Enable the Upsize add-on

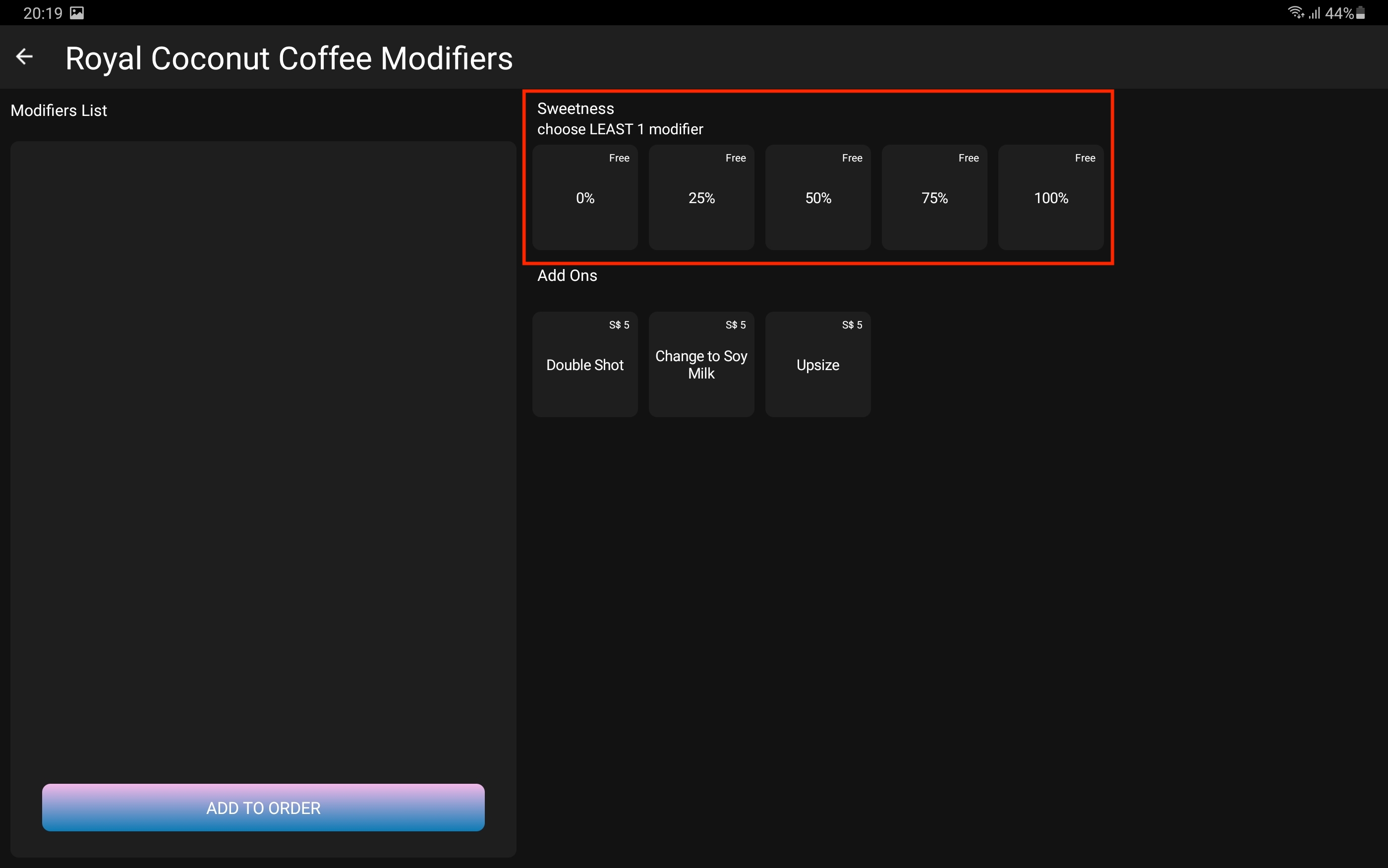click(818, 365)
